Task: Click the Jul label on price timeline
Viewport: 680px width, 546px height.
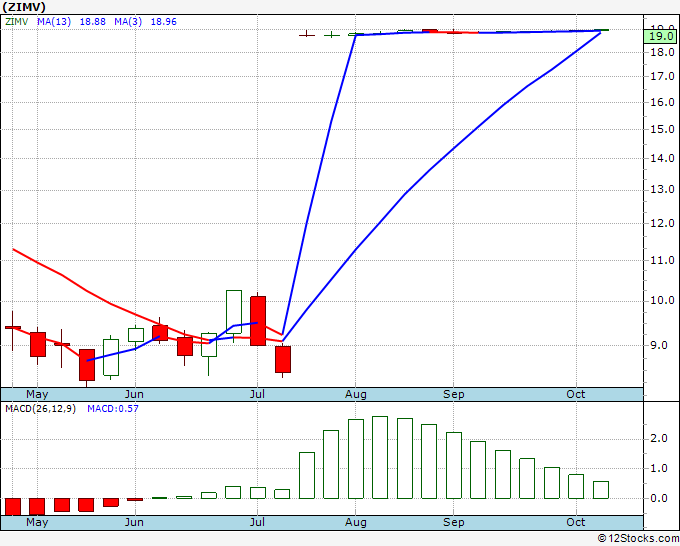Action: (257, 395)
